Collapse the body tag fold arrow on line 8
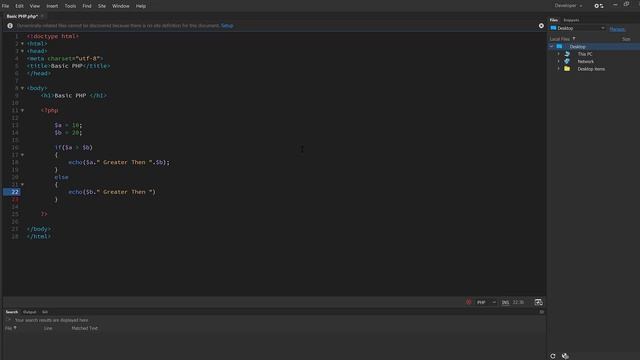The image size is (640, 360). tap(22, 88)
